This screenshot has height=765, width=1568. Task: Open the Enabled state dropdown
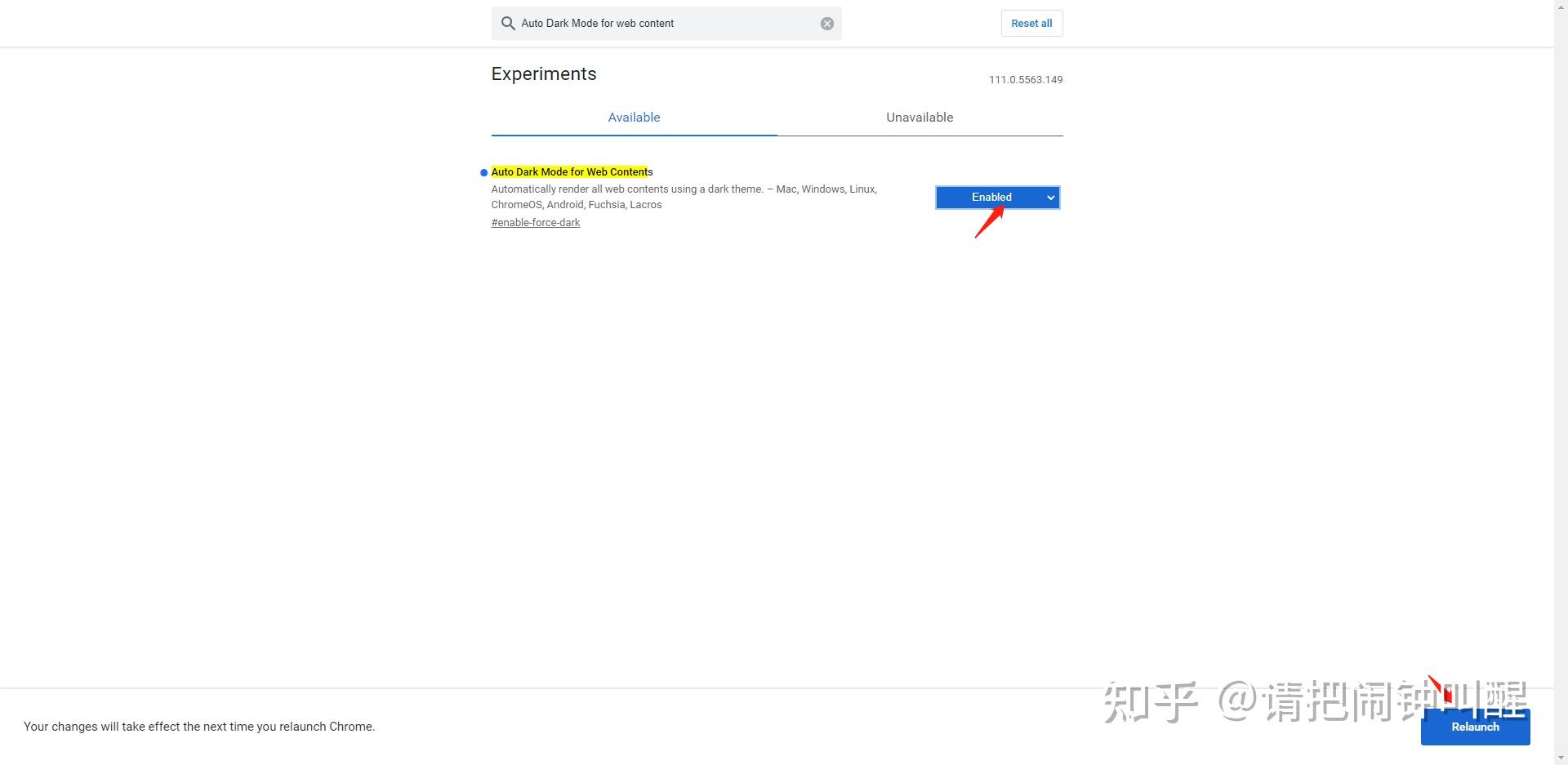tap(998, 198)
